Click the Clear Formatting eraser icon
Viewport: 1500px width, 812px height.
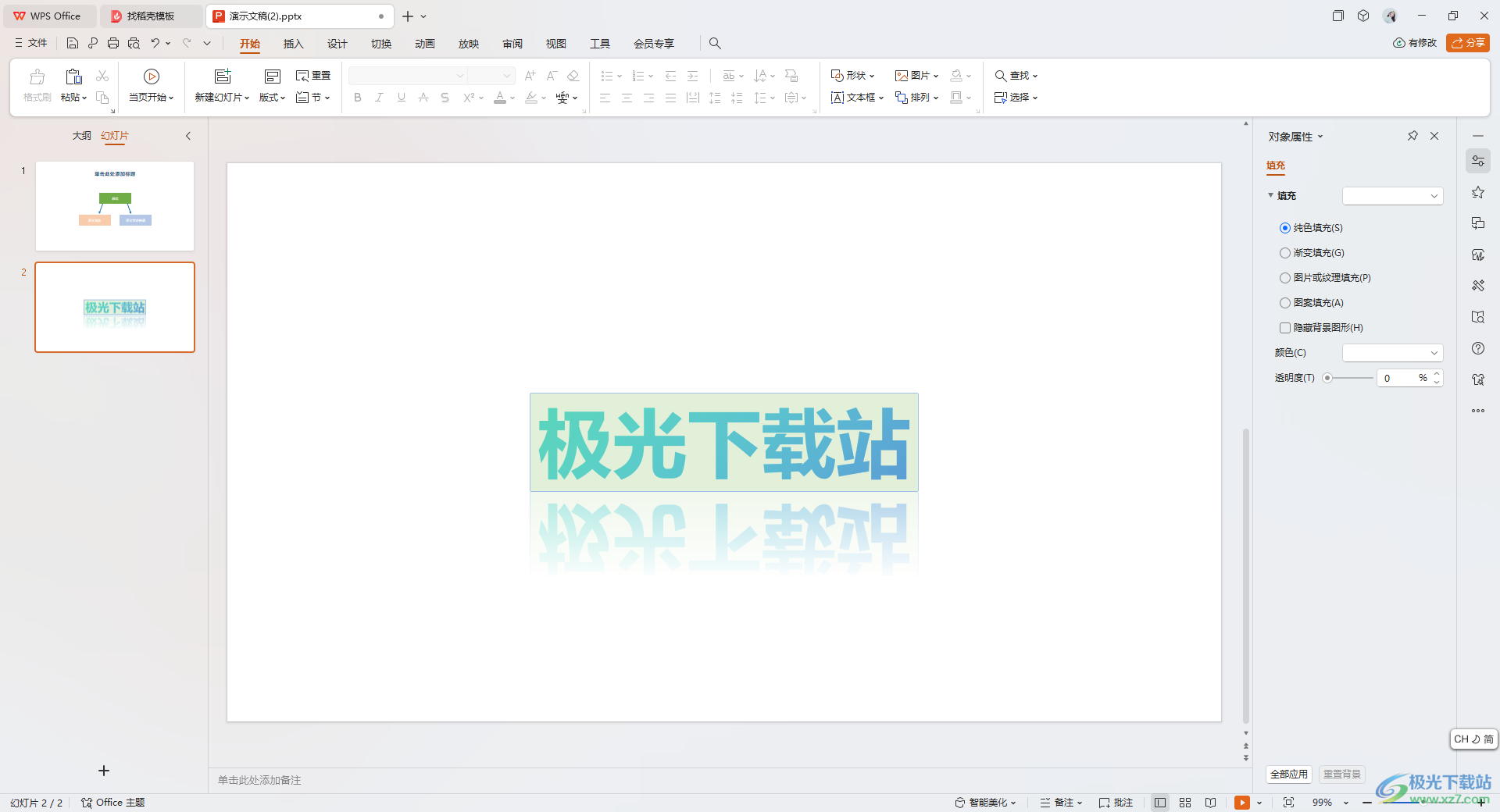(x=573, y=76)
